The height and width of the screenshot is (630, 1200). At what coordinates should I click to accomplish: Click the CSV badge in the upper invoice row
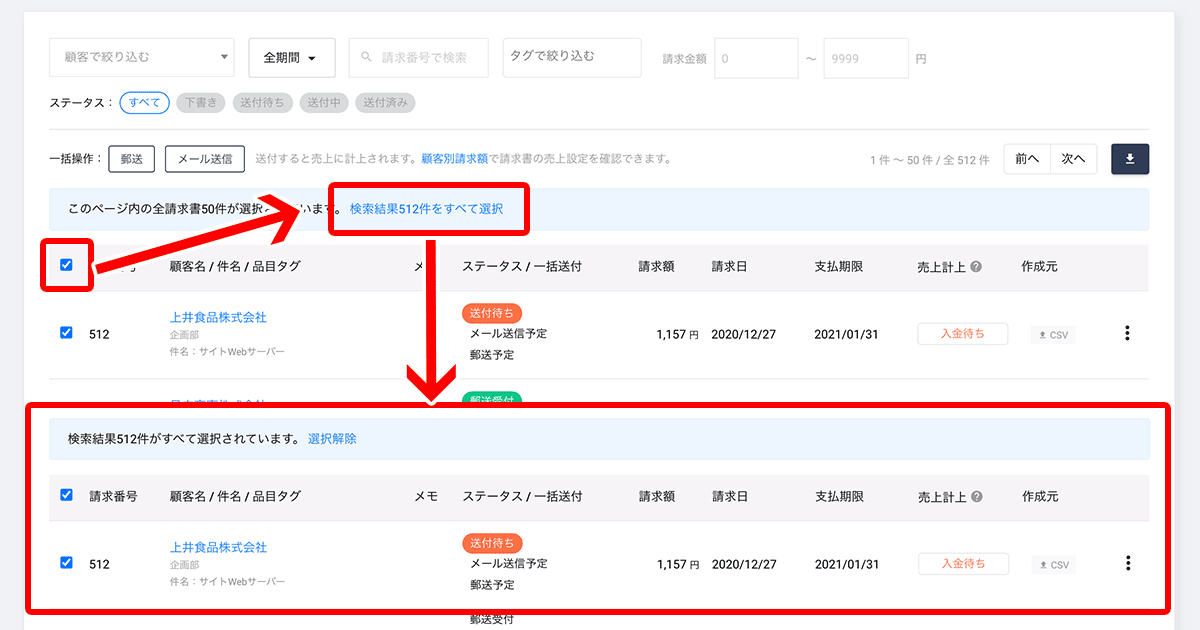1053,335
